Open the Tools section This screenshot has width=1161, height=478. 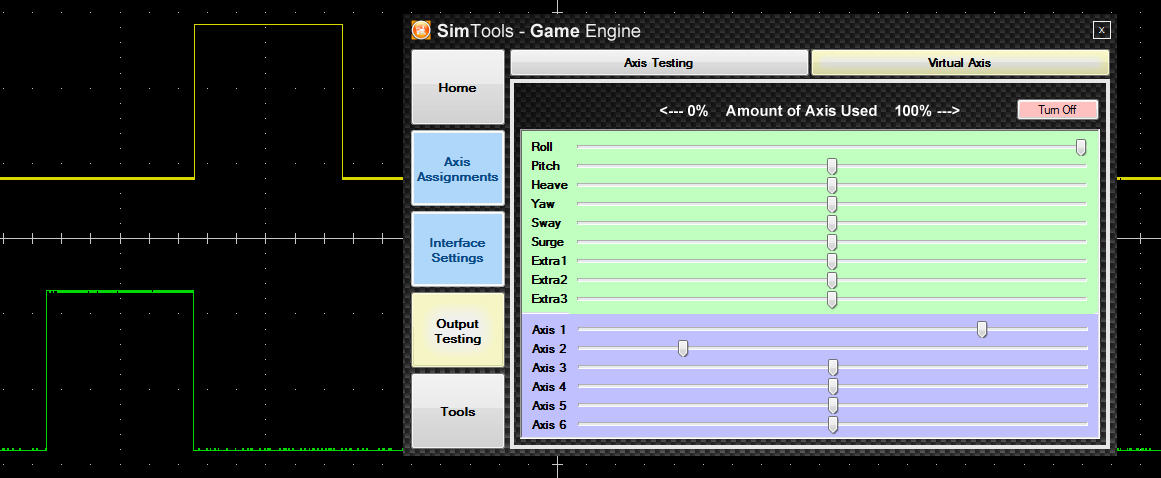tap(458, 411)
